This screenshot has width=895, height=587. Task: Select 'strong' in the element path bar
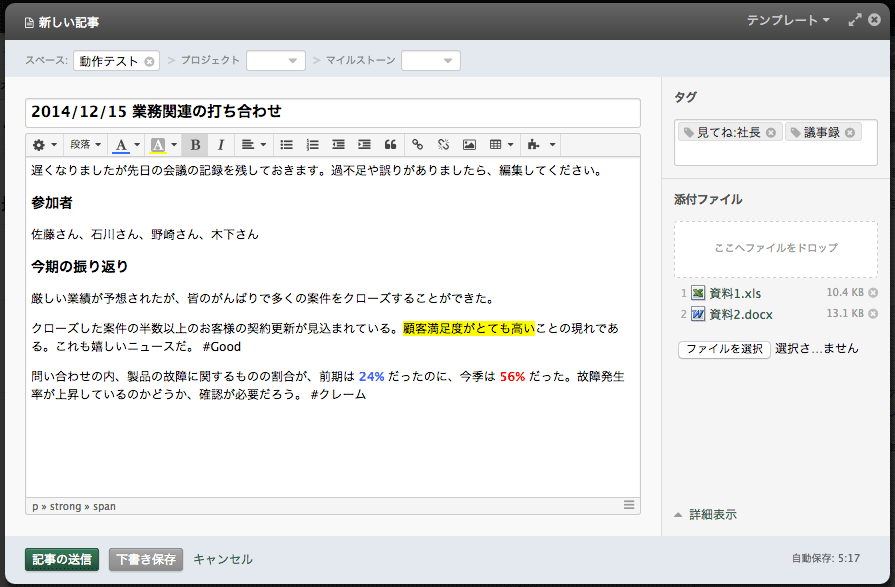click(x=65, y=506)
